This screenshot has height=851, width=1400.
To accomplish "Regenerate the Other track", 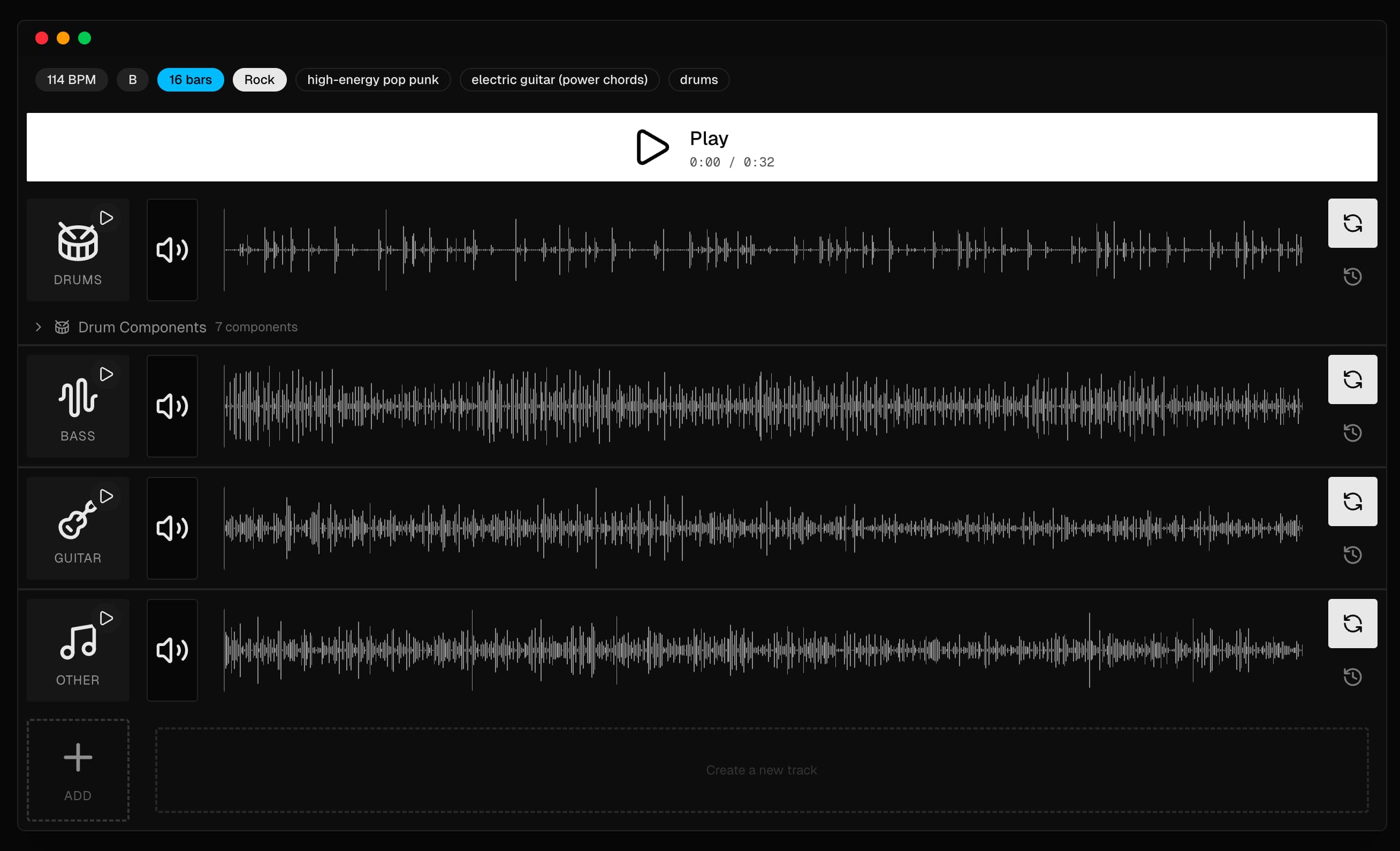I will [1352, 623].
